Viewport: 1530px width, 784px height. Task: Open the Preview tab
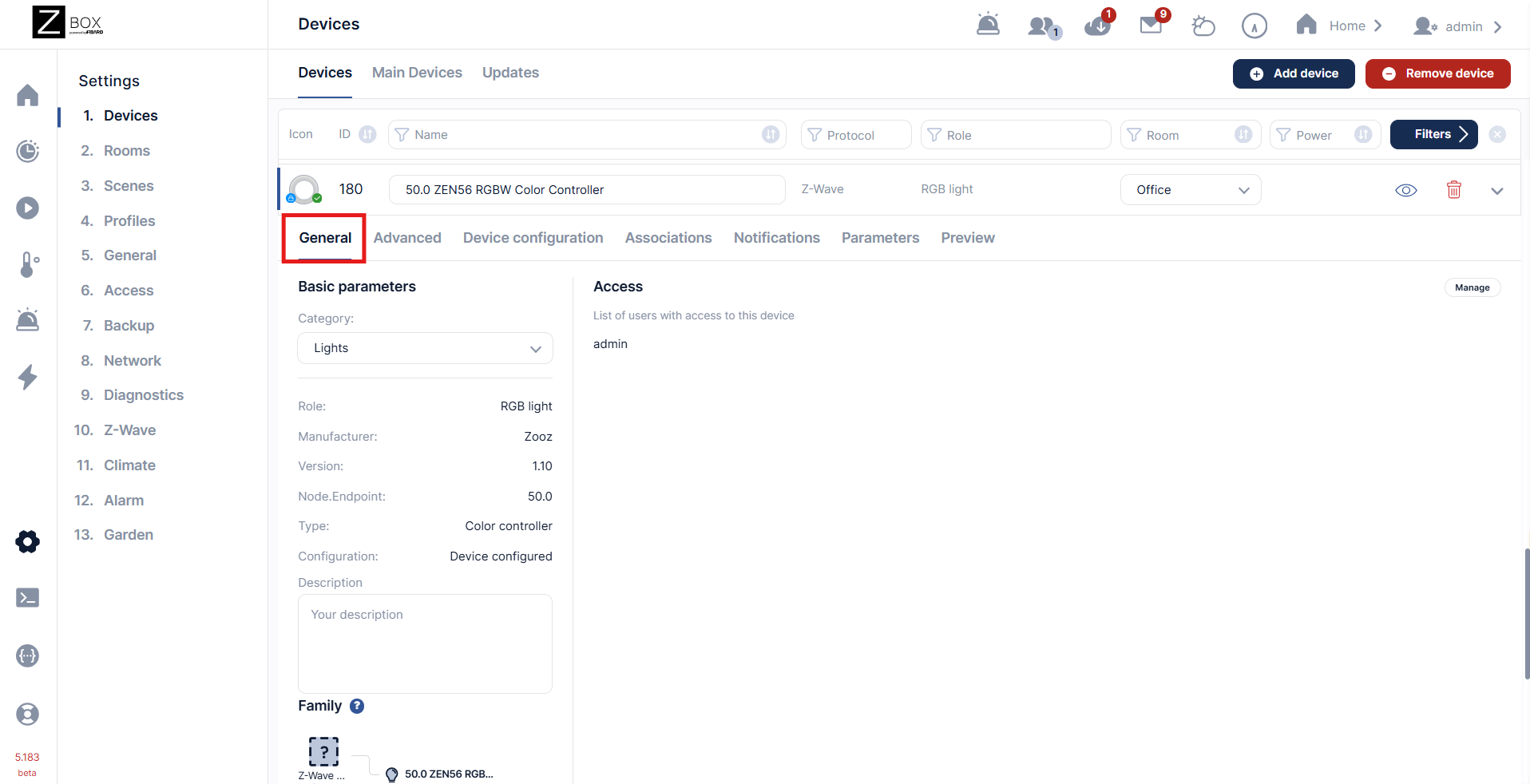point(968,238)
